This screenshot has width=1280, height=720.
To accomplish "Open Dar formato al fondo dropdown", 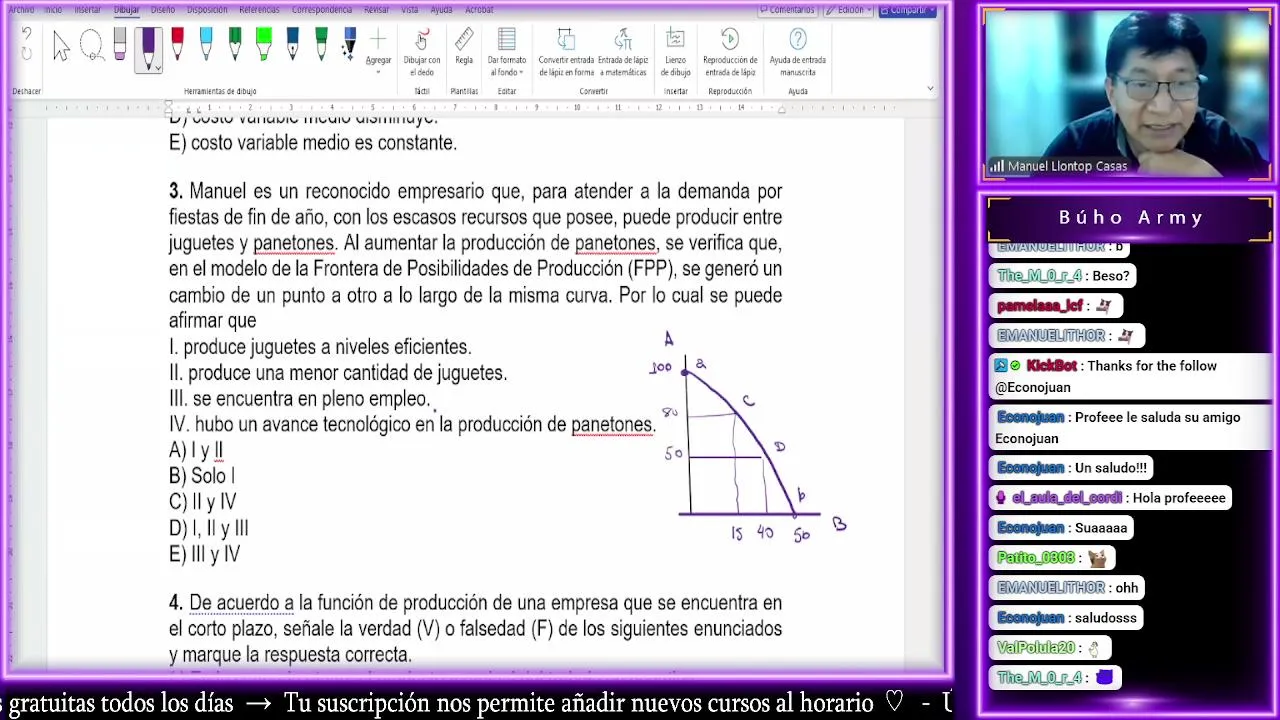I will 507,53.
